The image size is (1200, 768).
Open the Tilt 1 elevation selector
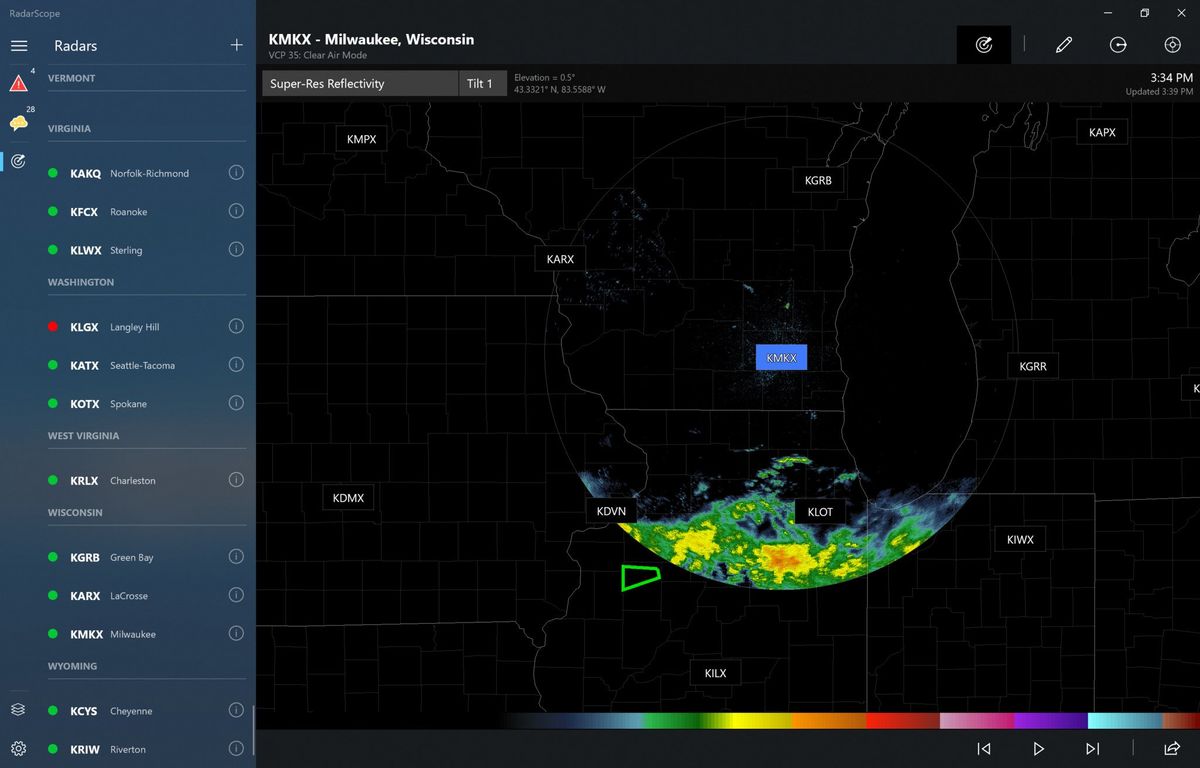click(482, 83)
